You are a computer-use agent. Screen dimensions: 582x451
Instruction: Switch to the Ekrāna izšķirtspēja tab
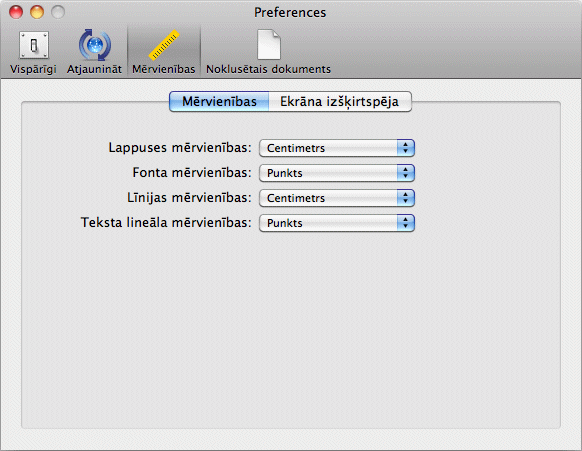pos(340,101)
